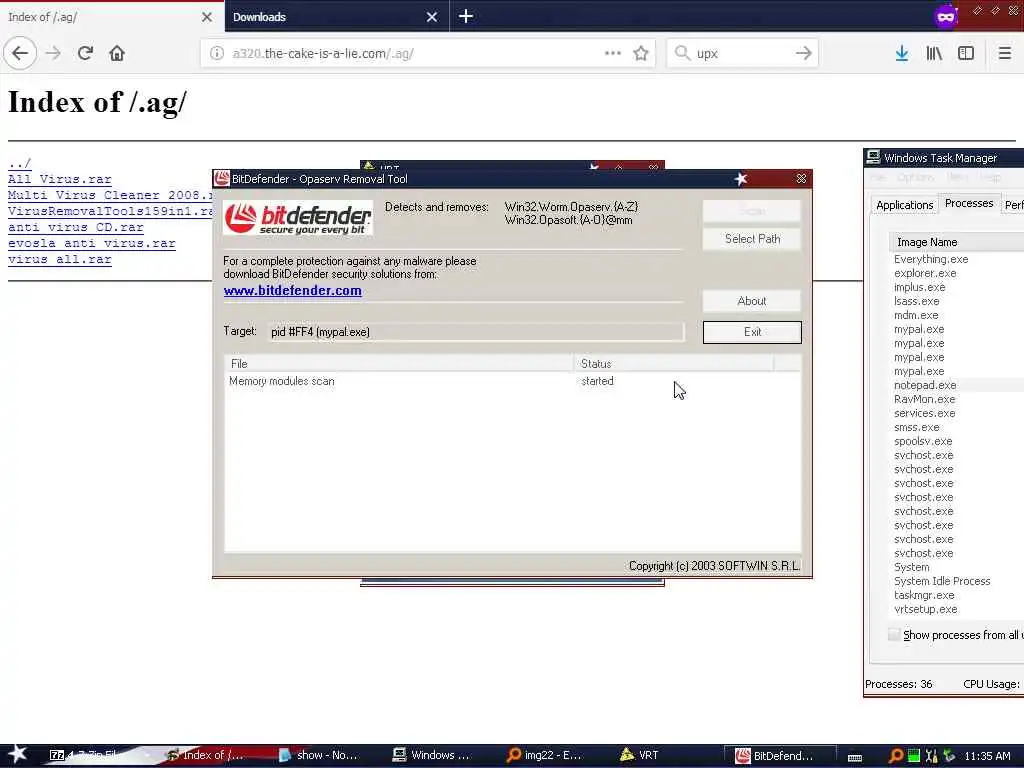Viewport: 1024px width, 768px height.
Task: Click the About button in BitDefender
Action: click(752, 301)
